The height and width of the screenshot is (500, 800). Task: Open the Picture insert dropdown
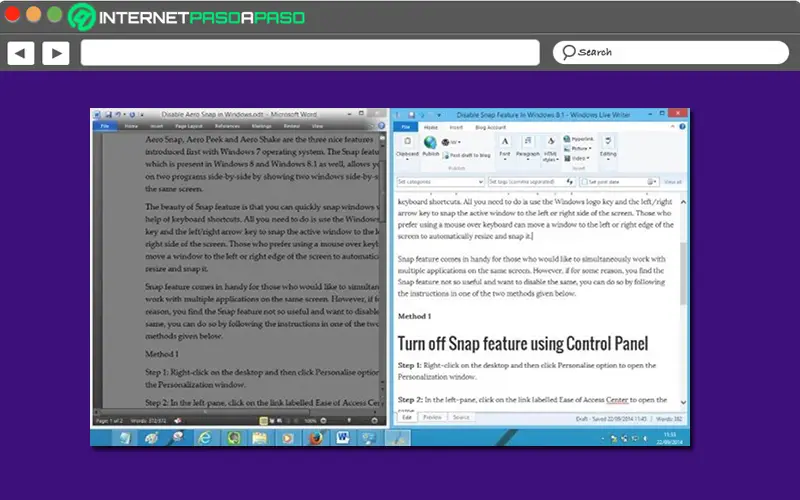[x=578, y=148]
